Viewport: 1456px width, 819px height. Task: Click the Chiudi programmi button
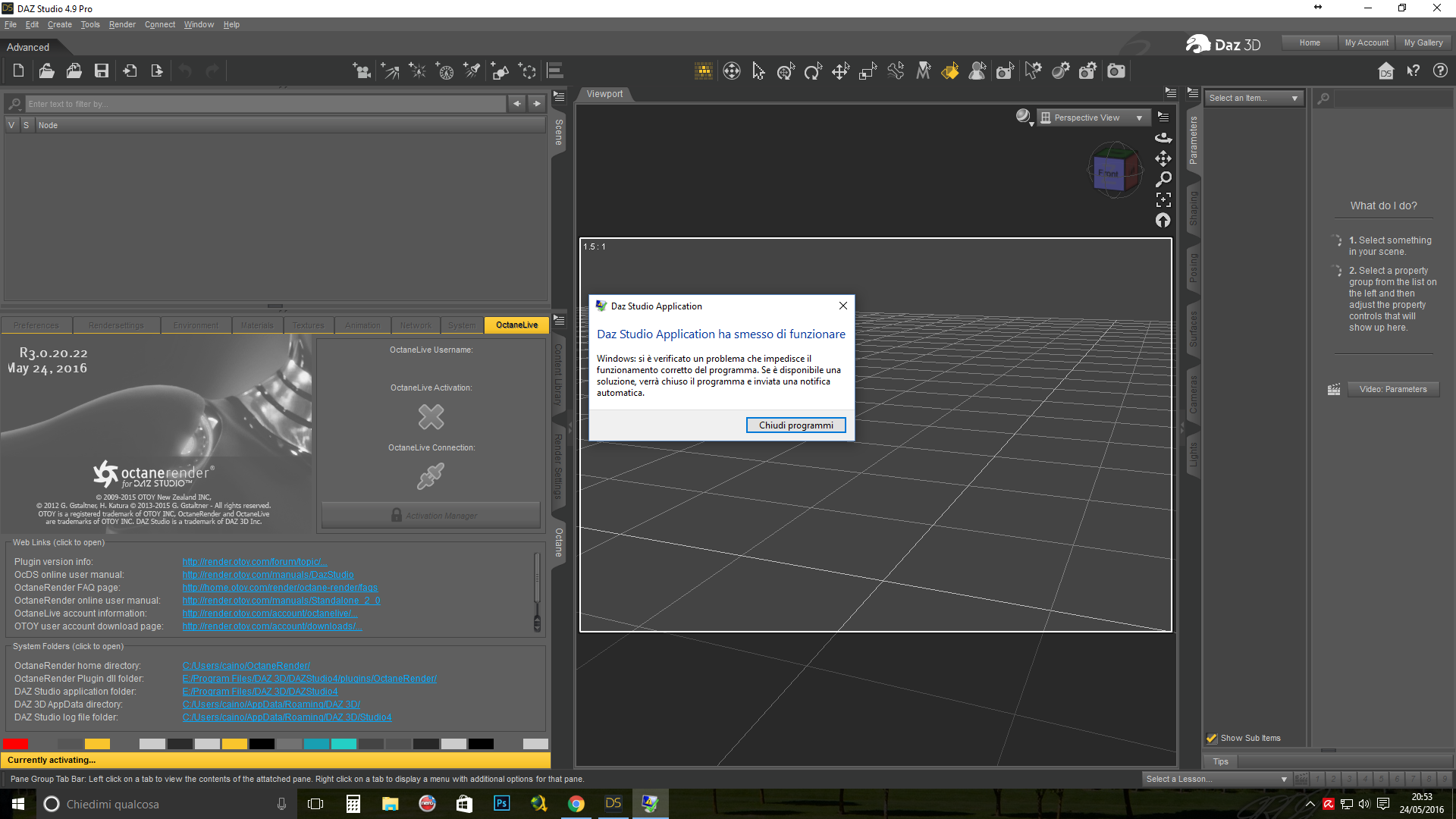click(x=795, y=425)
